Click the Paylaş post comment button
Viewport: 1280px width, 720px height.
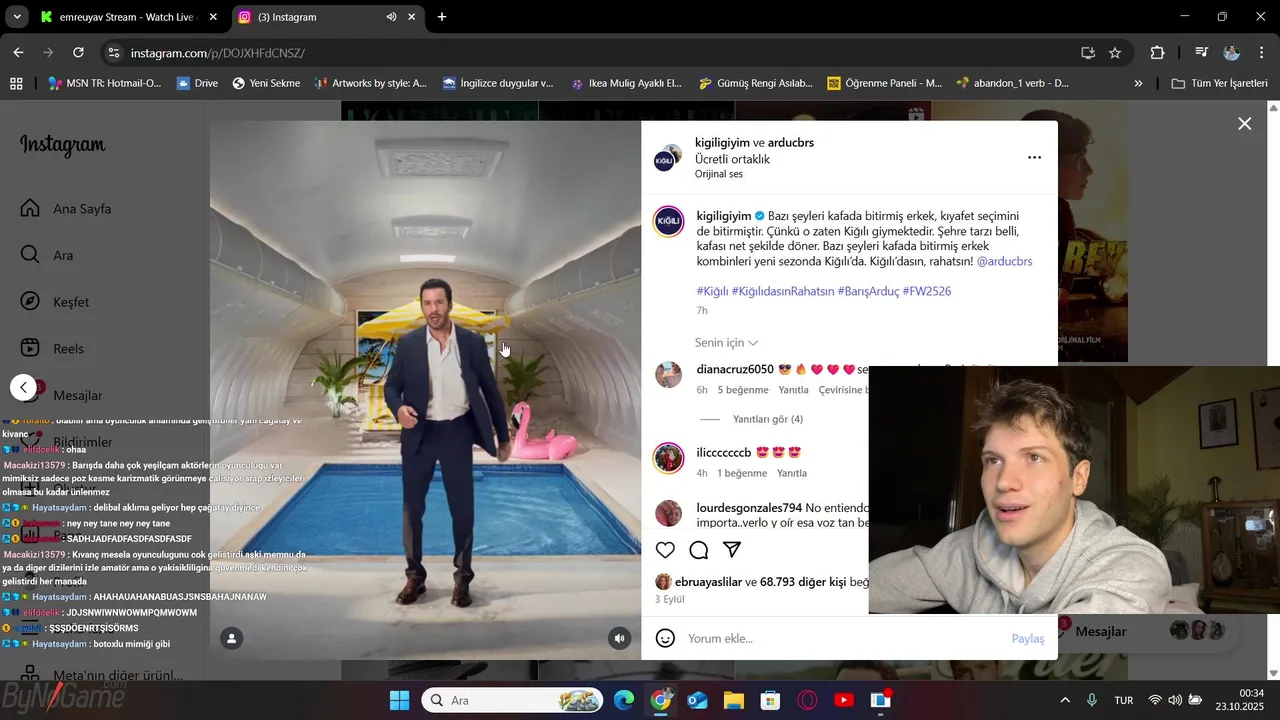pyautogui.click(x=1028, y=638)
